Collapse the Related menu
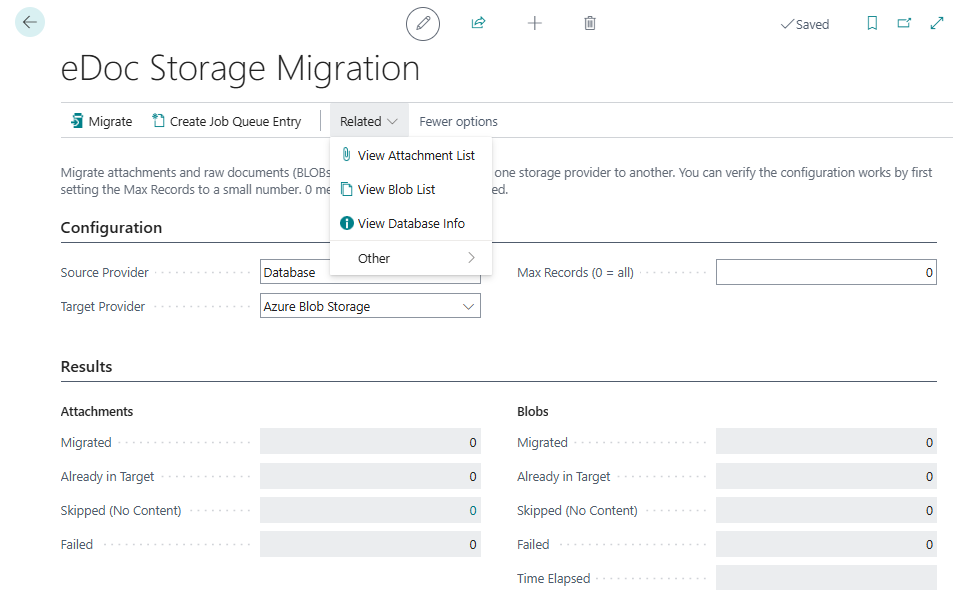975x608 pixels. [x=369, y=121]
